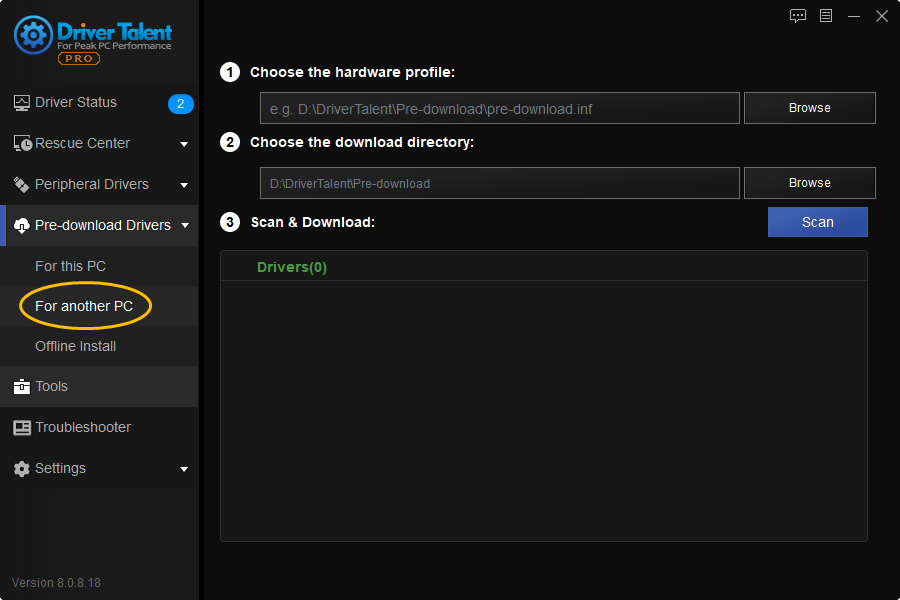Click the Driver Talent gear logo

pyautogui.click(x=33, y=35)
